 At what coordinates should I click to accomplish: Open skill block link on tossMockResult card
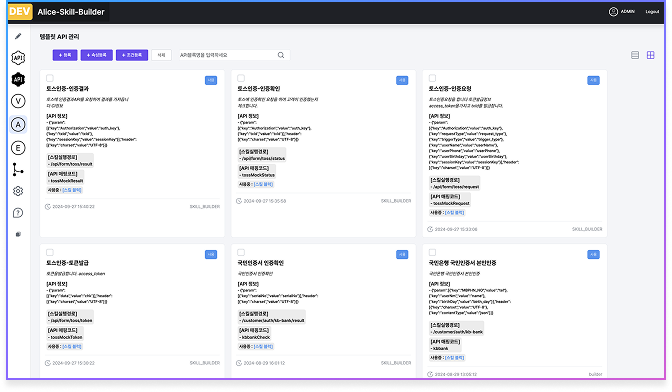72,190
